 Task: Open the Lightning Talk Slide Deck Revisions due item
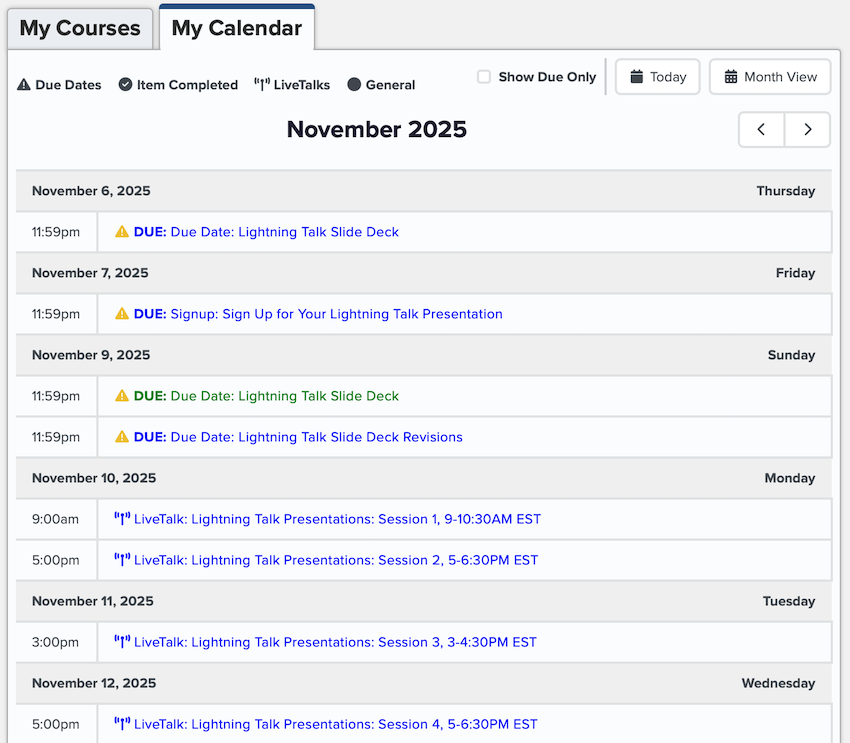point(314,437)
